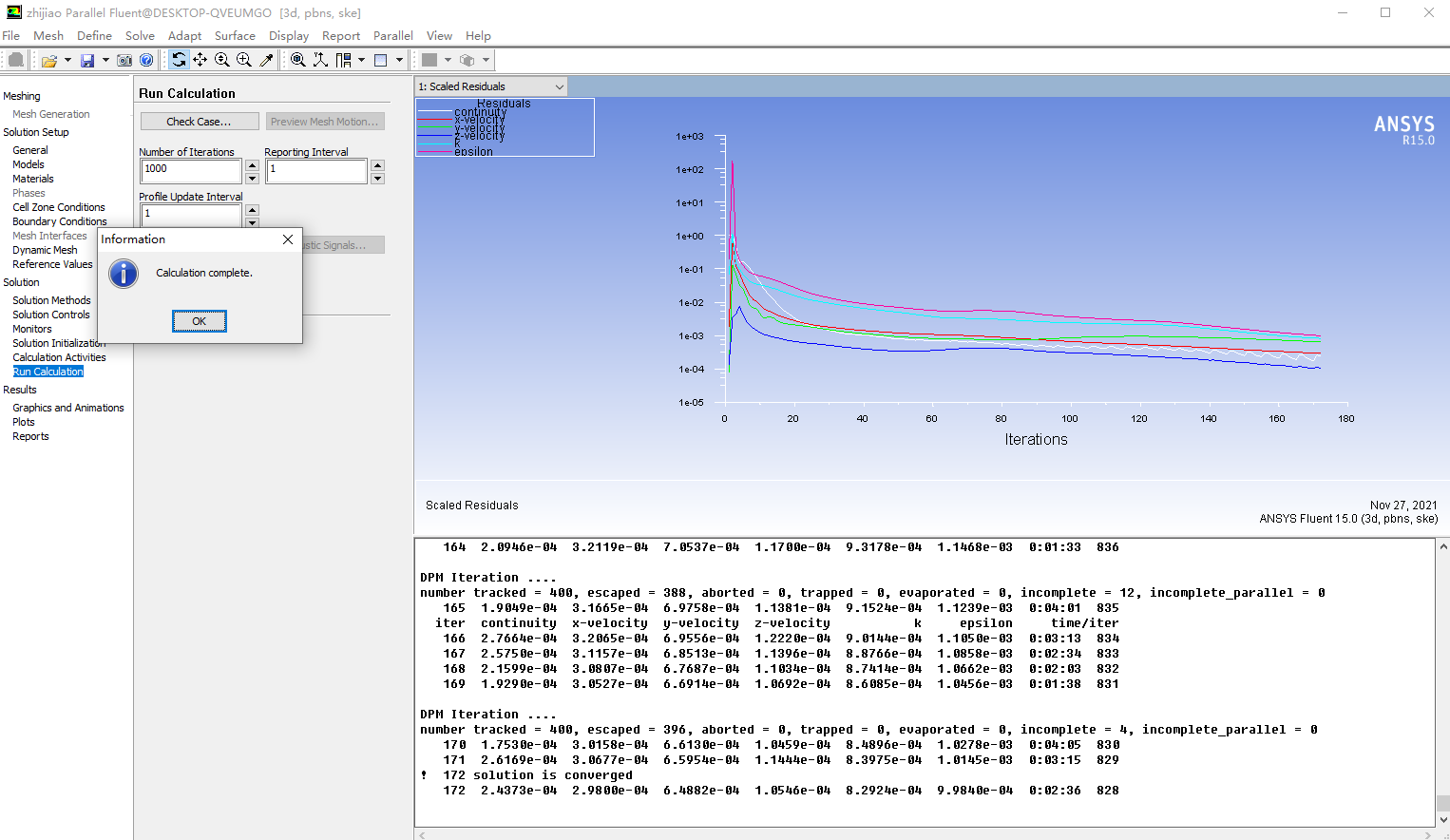Expand the arrow beside the open folder icon
Viewport: 1450px width, 840px height.
coord(67,60)
